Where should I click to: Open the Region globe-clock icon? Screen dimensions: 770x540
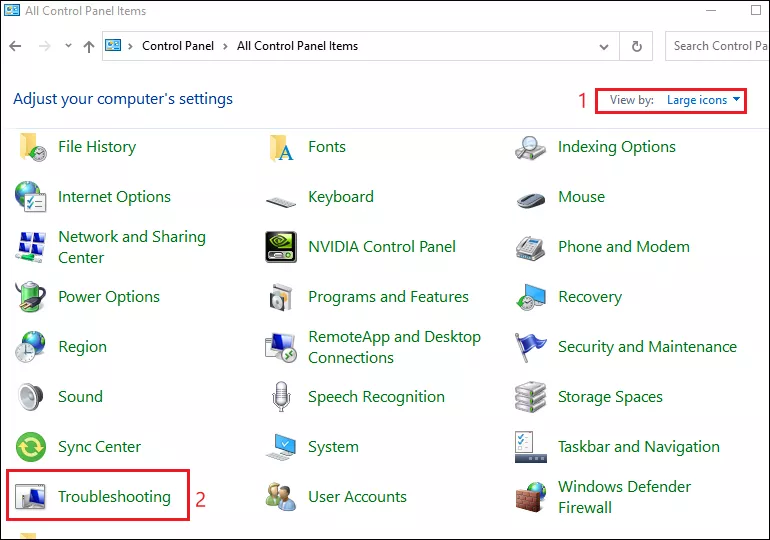pyautogui.click(x=30, y=347)
